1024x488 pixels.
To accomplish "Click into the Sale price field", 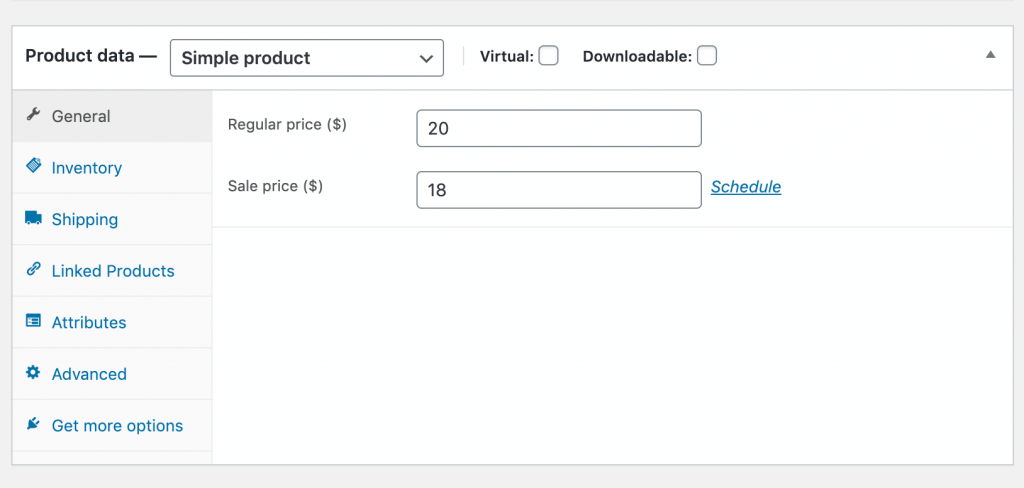I will point(559,190).
